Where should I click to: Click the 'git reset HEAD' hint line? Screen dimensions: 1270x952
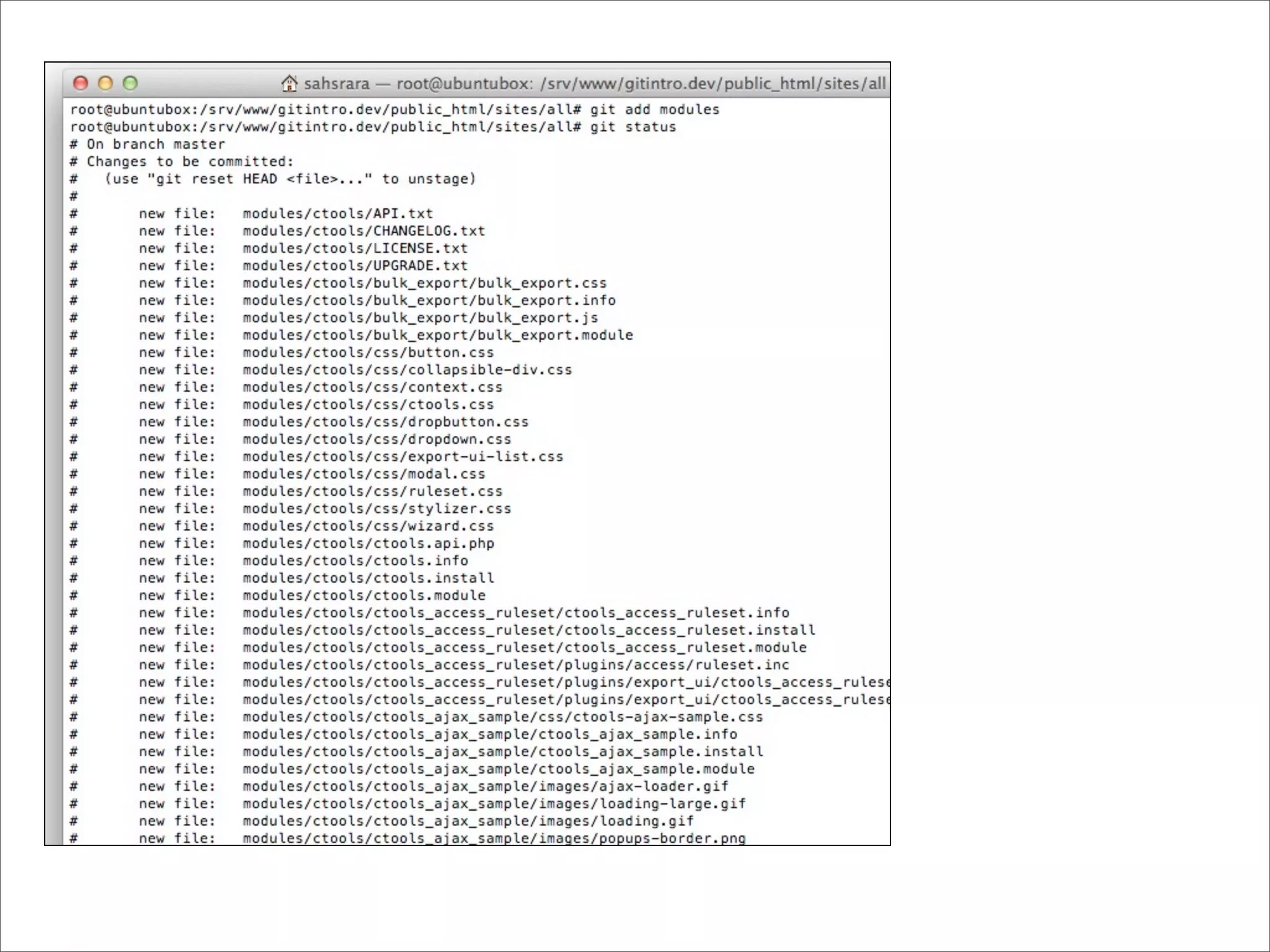point(290,179)
